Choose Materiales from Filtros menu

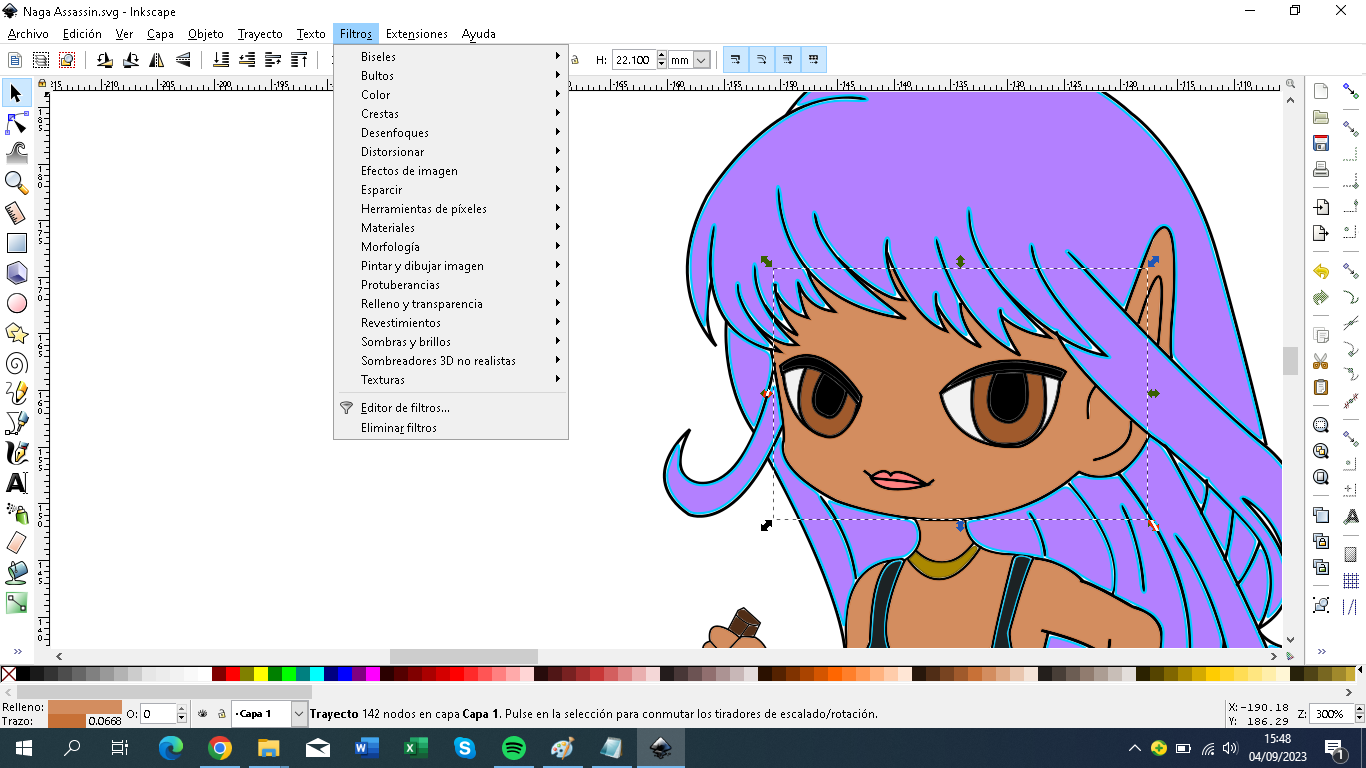(x=451, y=228)
